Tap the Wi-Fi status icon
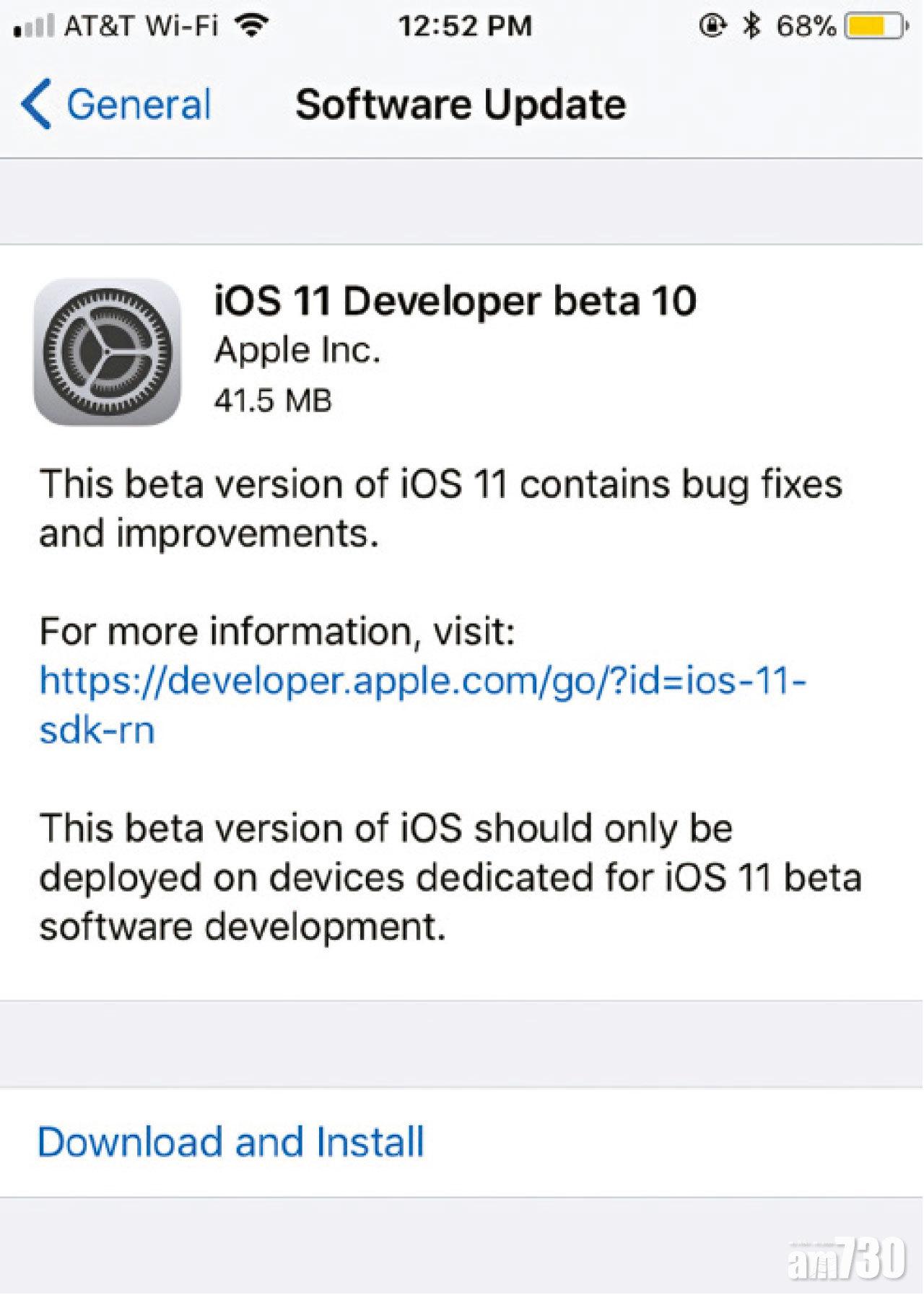The width and height of the screenshot is (924, 1295). click(253, 27)
